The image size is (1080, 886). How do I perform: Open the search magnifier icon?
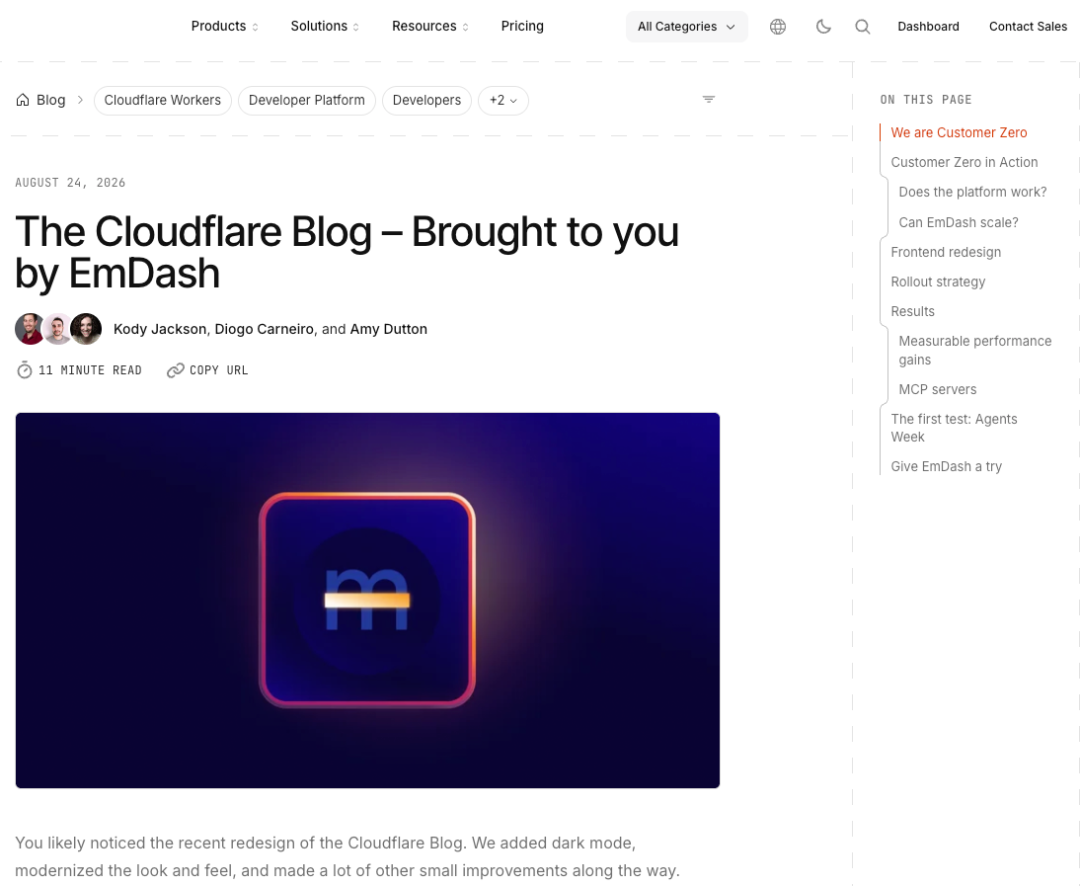pyautogui.click(x=862, y=26)
